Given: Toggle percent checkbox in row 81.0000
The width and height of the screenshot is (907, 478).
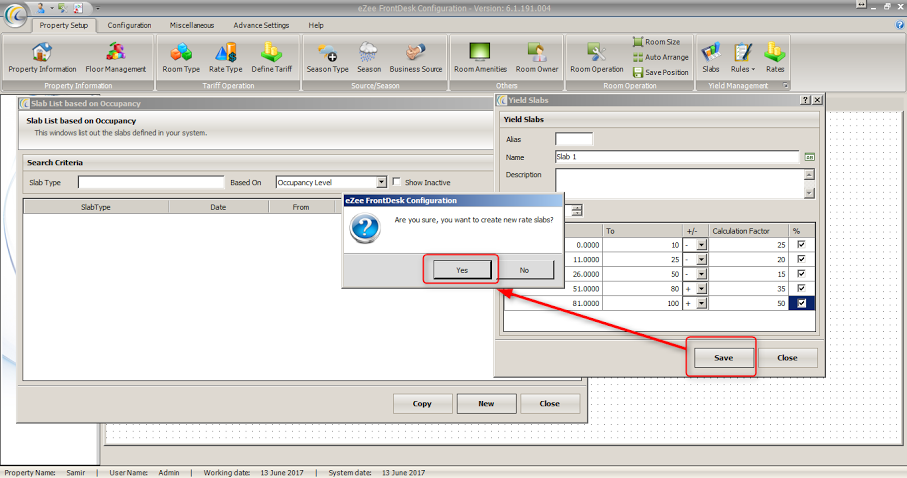Looking at the screenshot, I should point(801,303).
